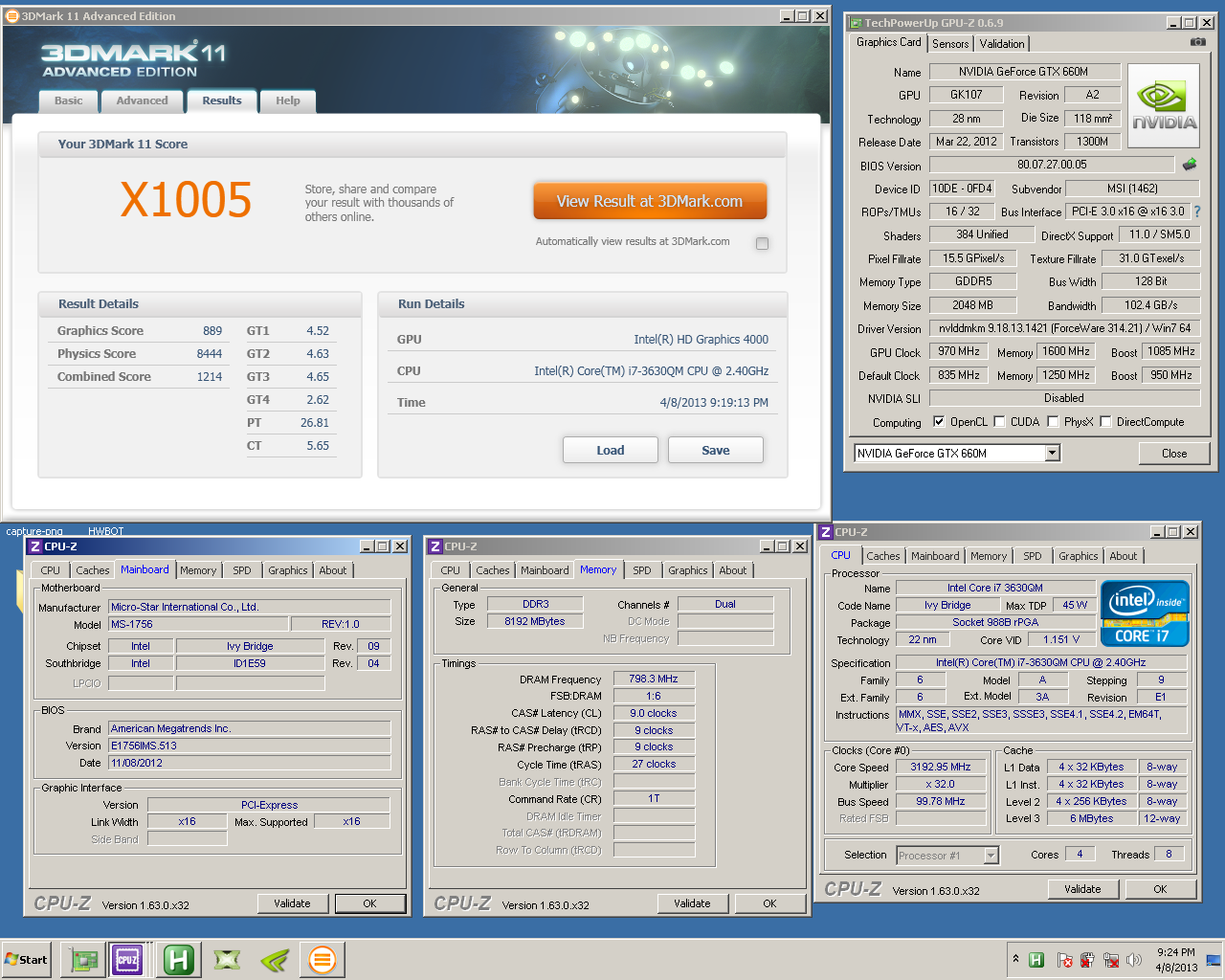Image resolution: width=1225 pixels, height=980 pixels.
Task: Click the Save button in Run Details
Action: point(716,450)
